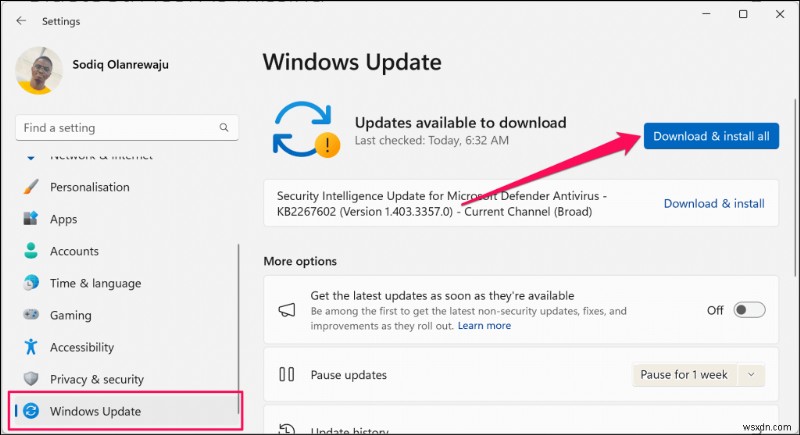The height and width of the screenshot is (435, 800).
Task: Open the Apps settings page
Action: 64,219
